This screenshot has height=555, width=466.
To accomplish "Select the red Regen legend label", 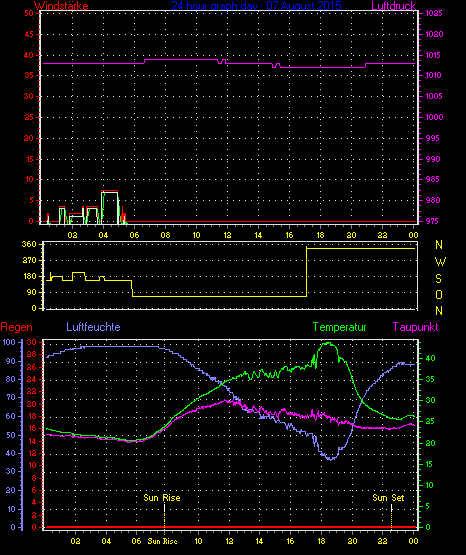I will 16,327.
